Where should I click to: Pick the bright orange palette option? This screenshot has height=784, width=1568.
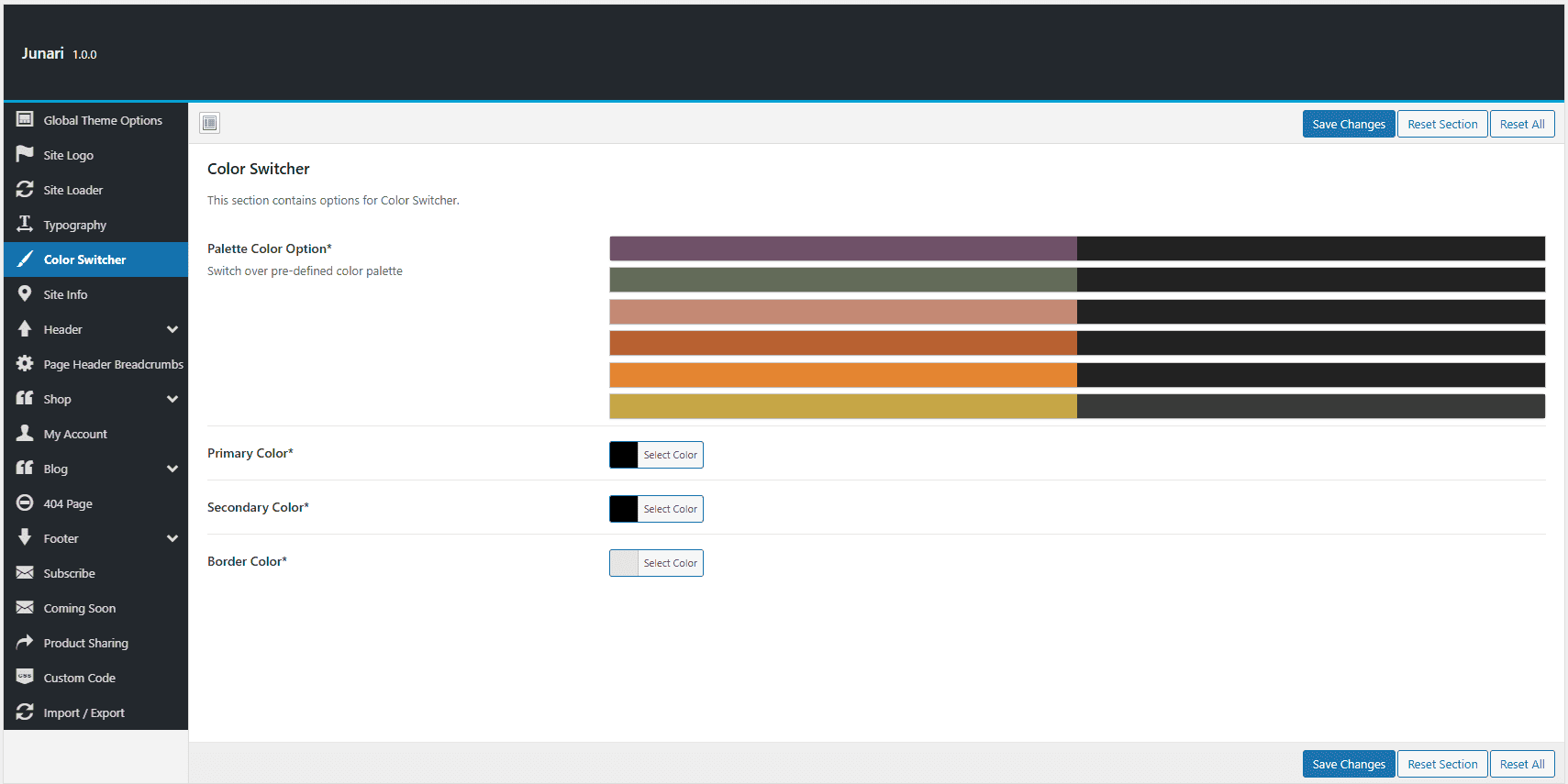(x=1076, y=375)
